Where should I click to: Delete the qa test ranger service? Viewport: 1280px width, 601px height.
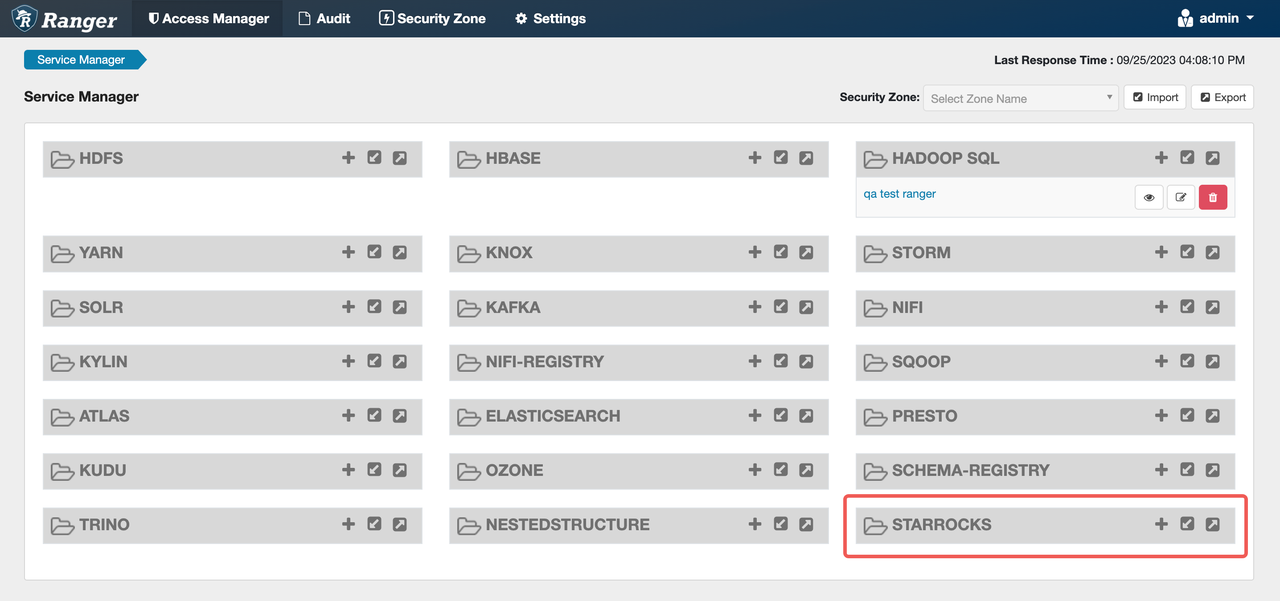[x=1212, y=198]
